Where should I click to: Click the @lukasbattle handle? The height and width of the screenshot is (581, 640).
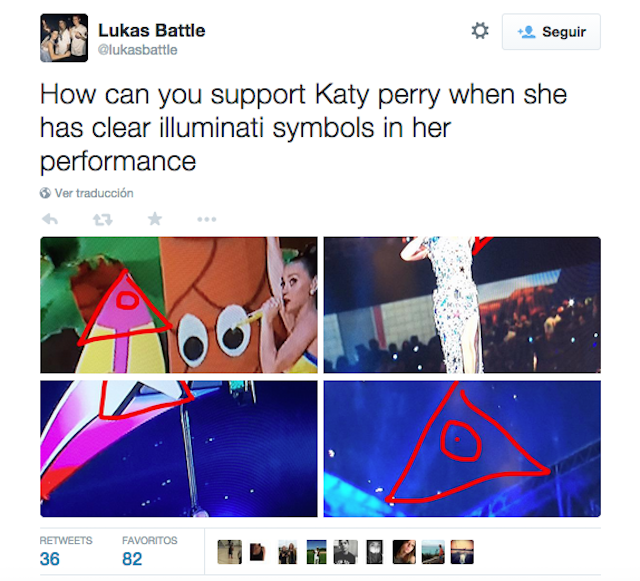click(138, 50)
